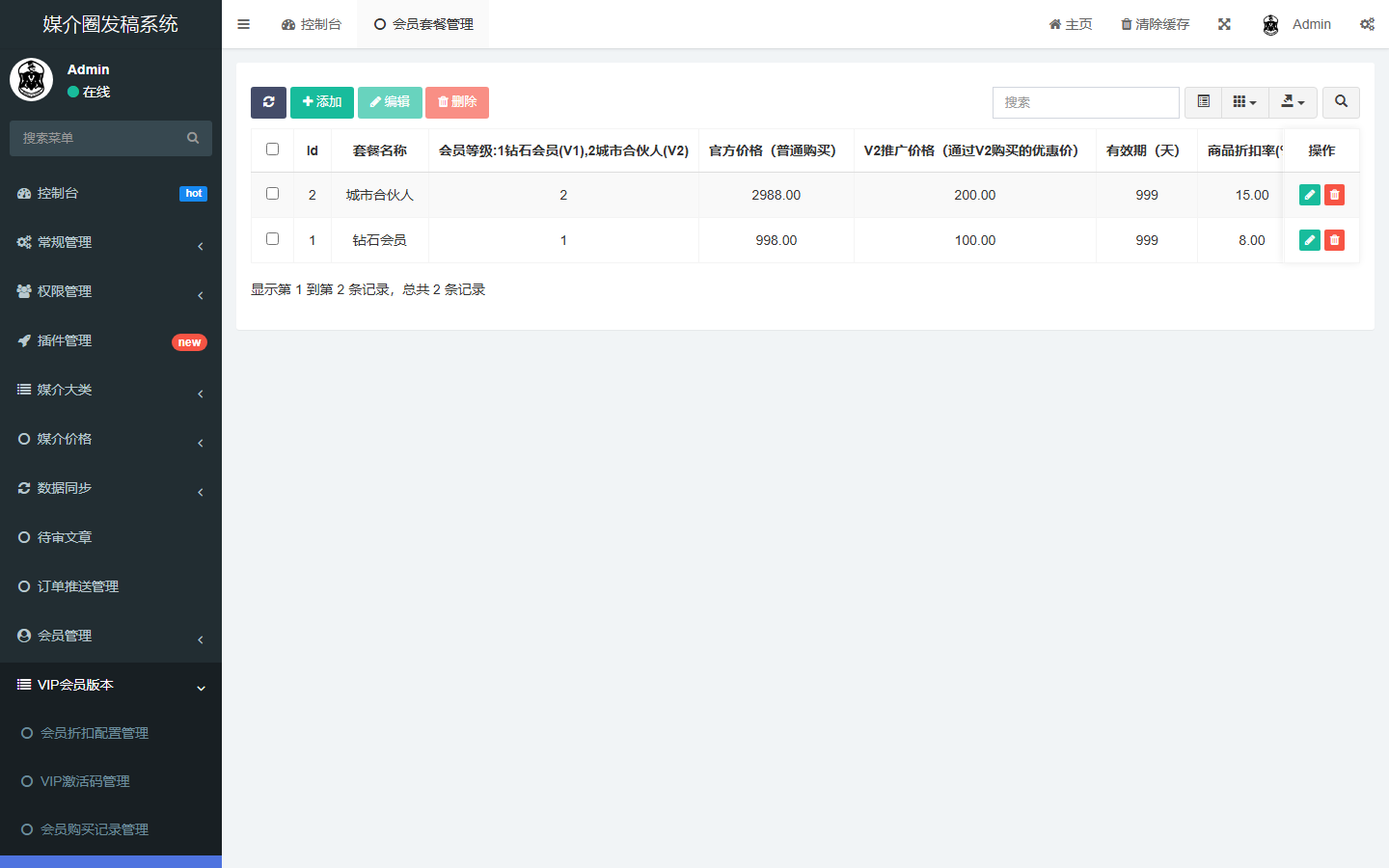1389x868 pixels.
Task: Select the 会员套餐管理 tab
Action: 423,24
